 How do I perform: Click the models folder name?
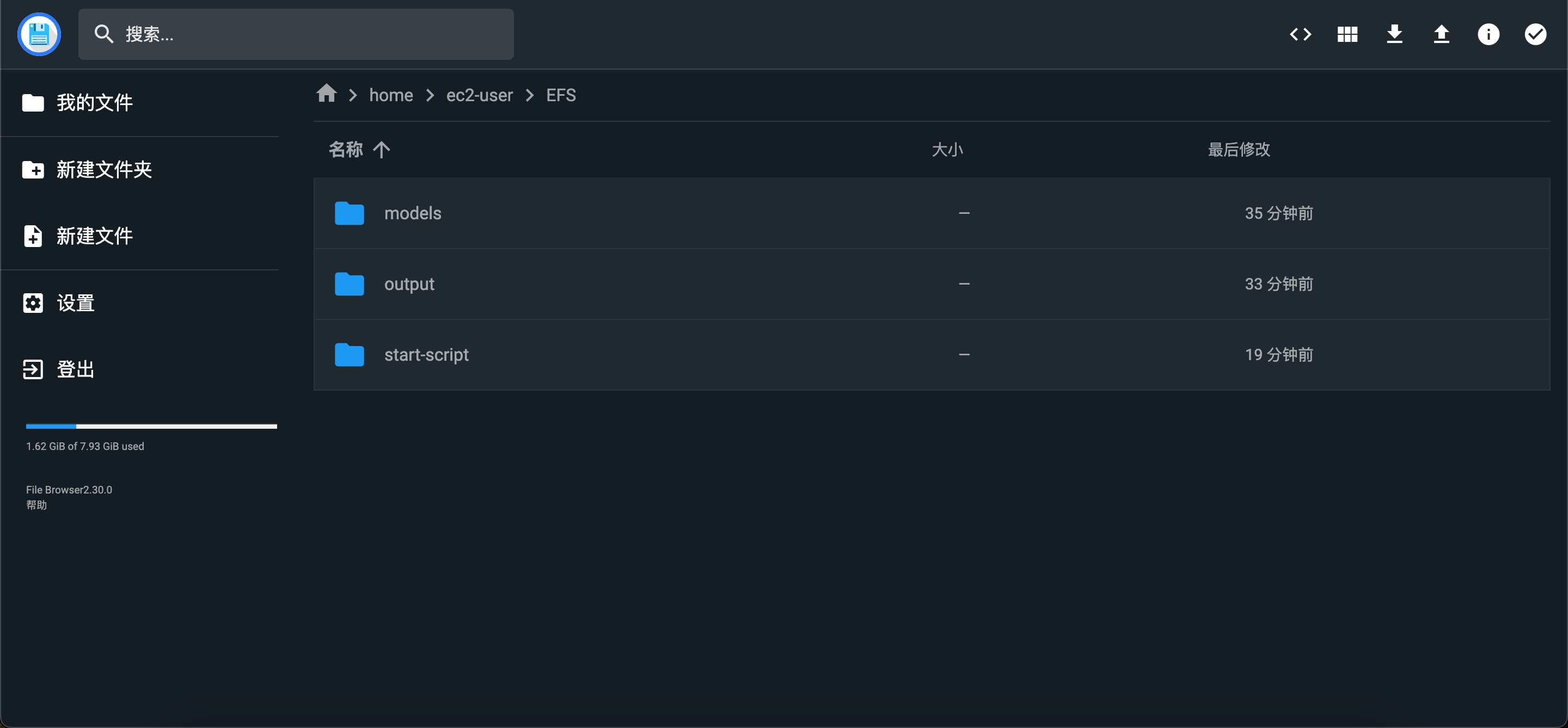pos(413,213)
